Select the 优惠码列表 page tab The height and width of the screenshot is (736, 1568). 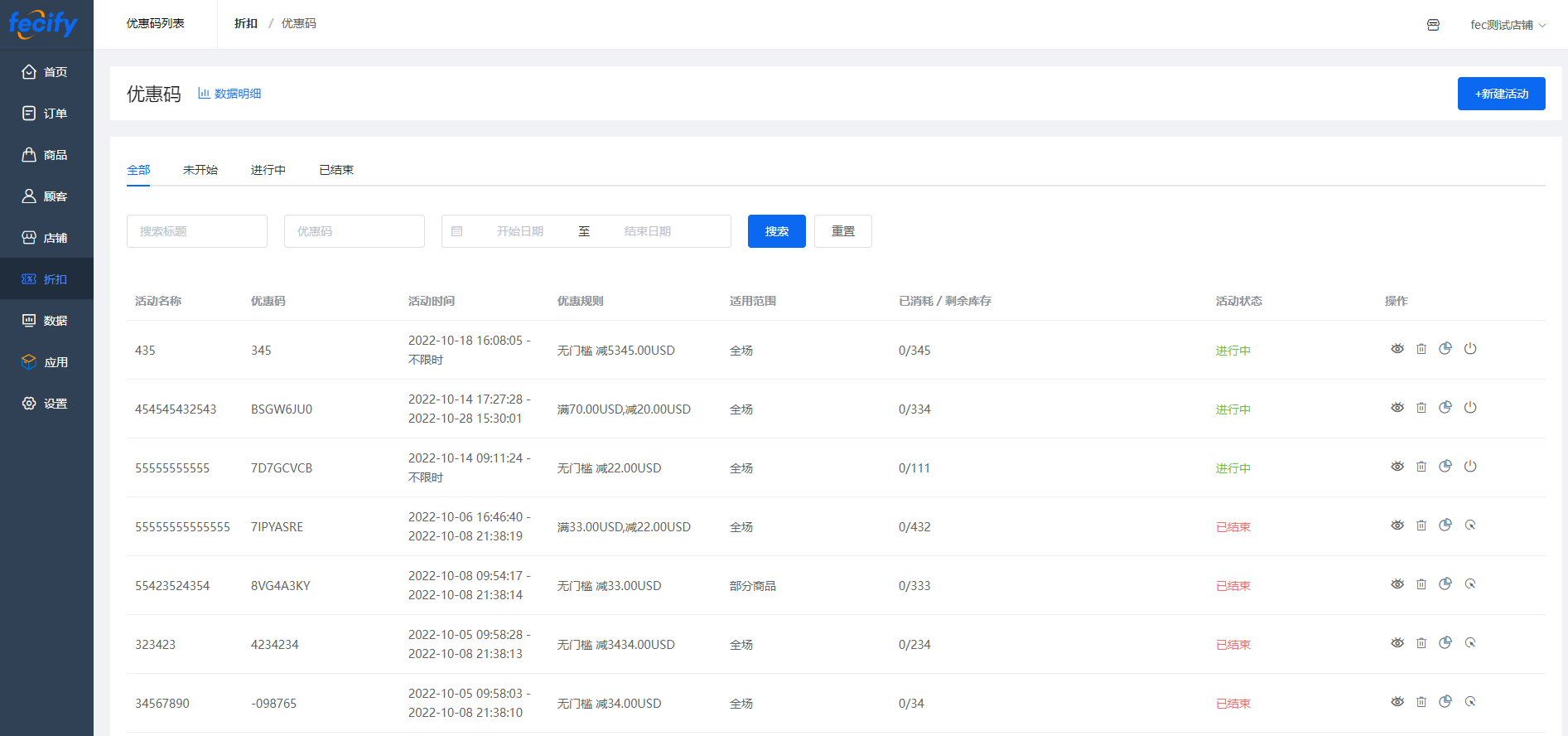(156, 23)
